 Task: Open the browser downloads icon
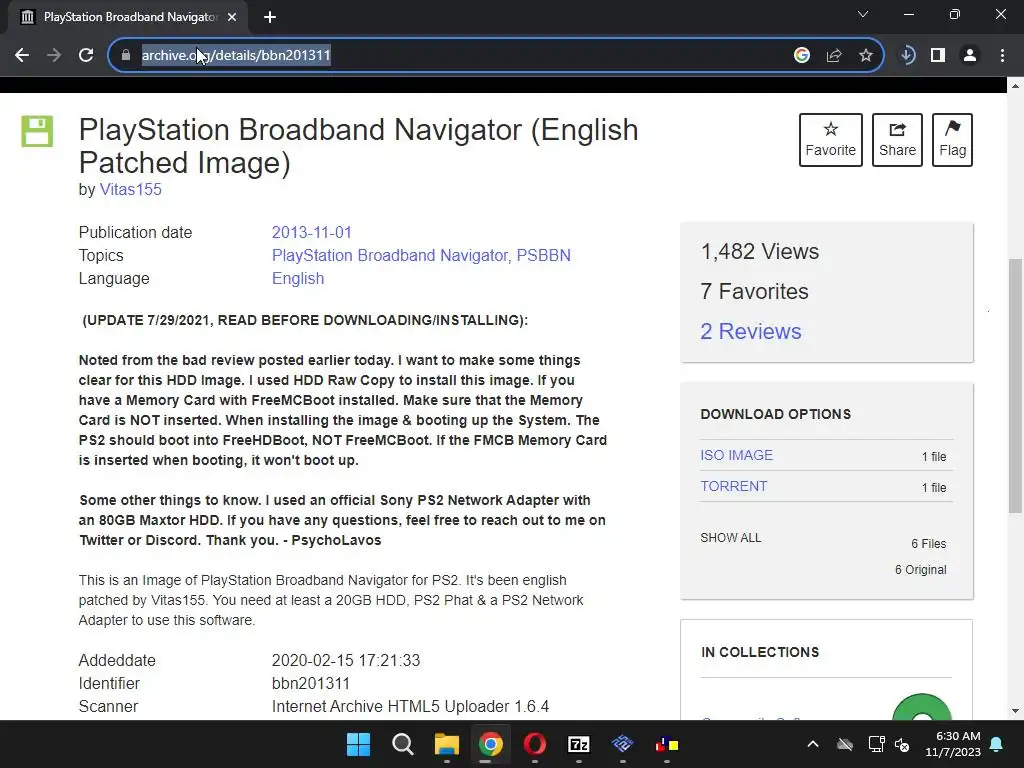coord(907,56)
